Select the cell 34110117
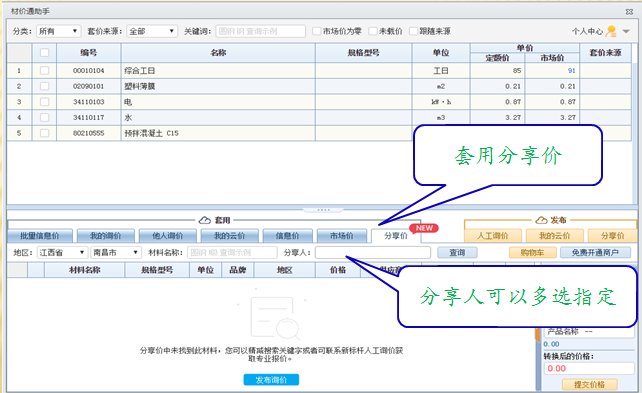The width and height of the screenshot is (642, 393). (x=88, y=117)
